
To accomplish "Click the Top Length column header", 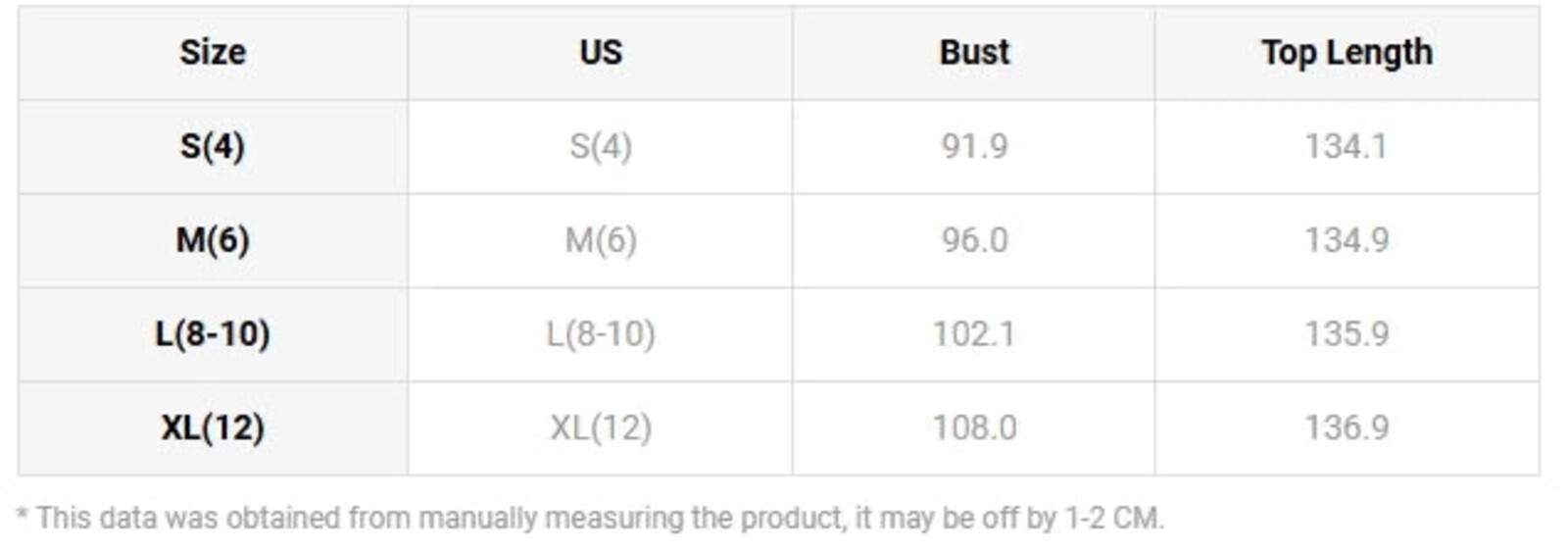I will [x=1347, y=53].
